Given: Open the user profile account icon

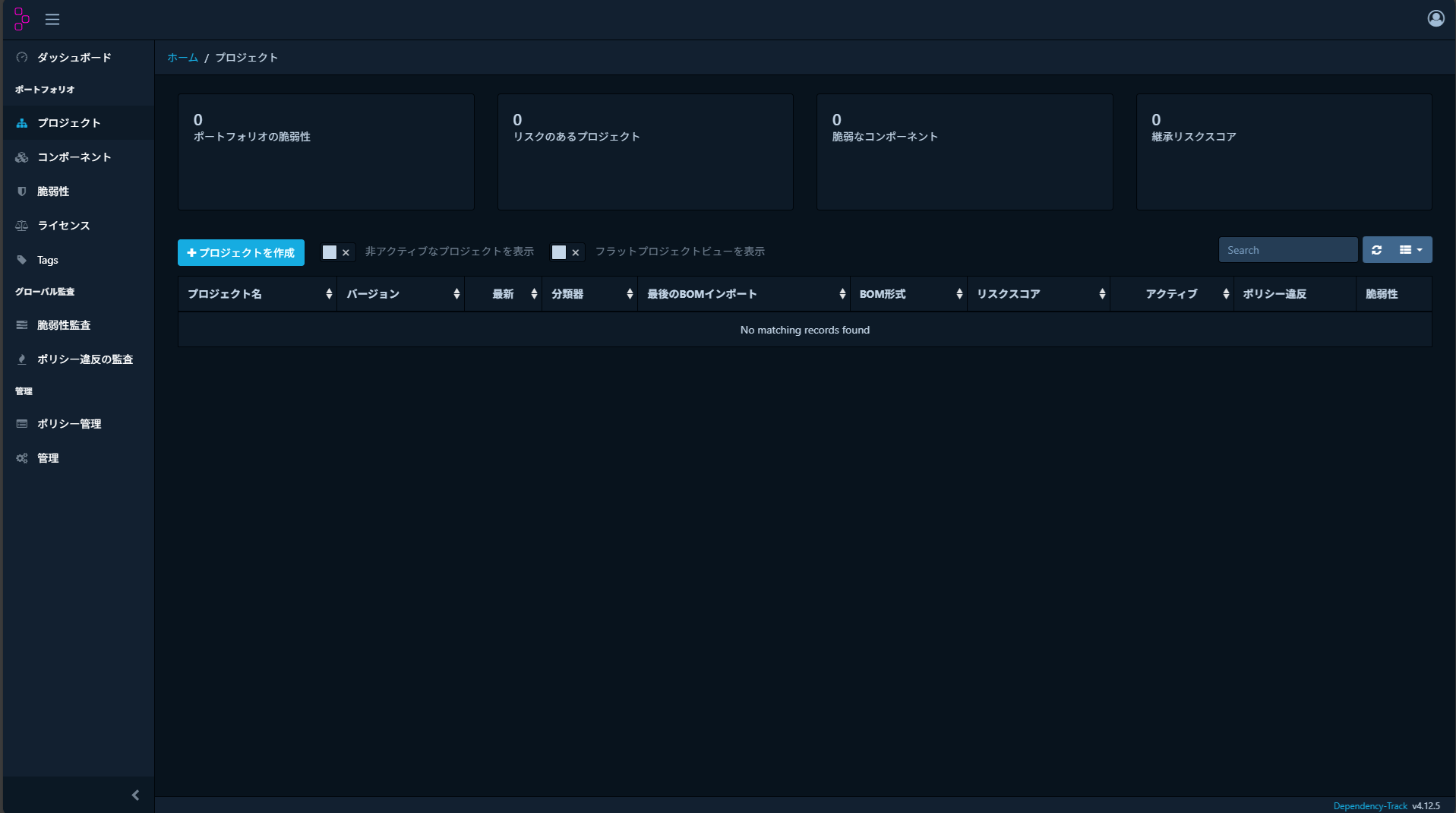Looking at the screenshot, I should (1435, 18).
